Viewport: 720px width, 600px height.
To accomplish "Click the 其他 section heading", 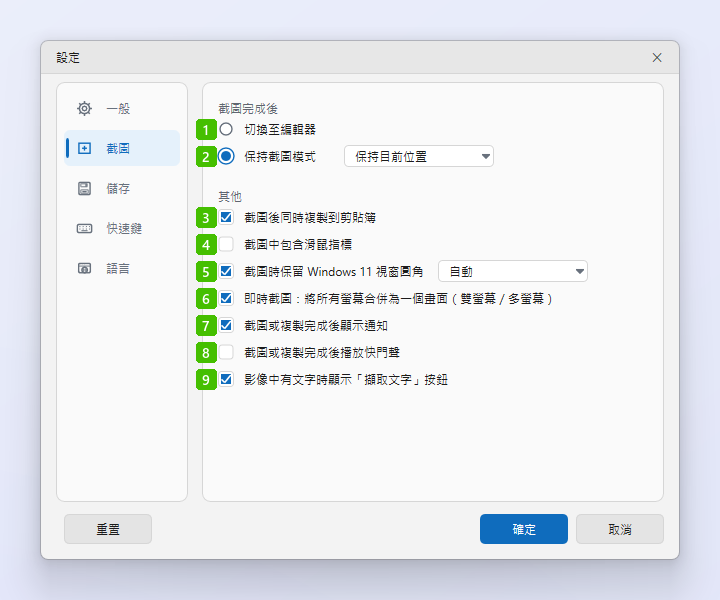I will pos(230,196).
